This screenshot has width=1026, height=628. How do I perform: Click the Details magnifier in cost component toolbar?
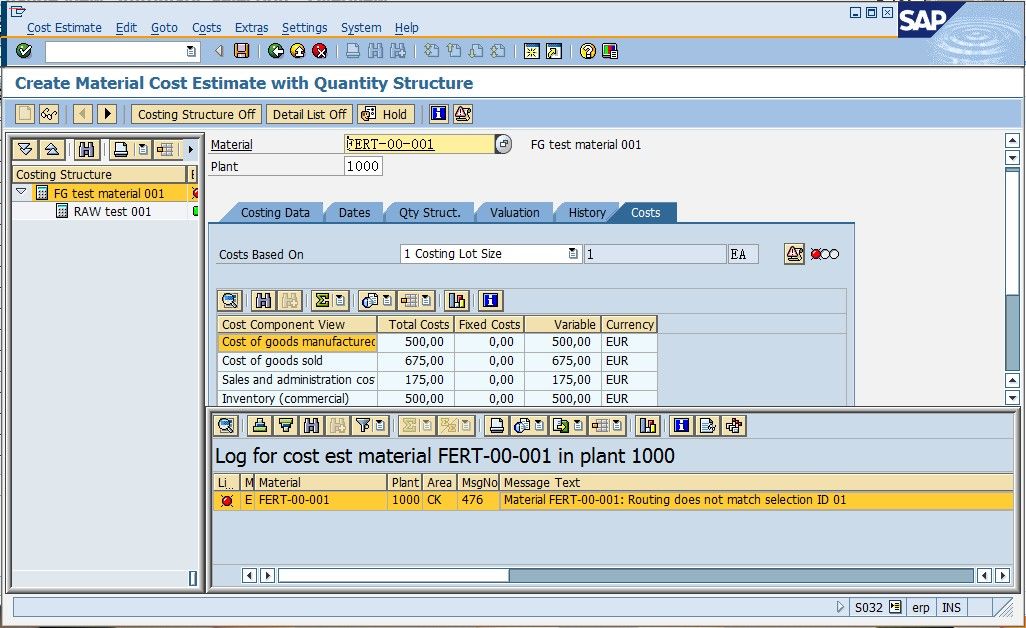pos(230,300)
